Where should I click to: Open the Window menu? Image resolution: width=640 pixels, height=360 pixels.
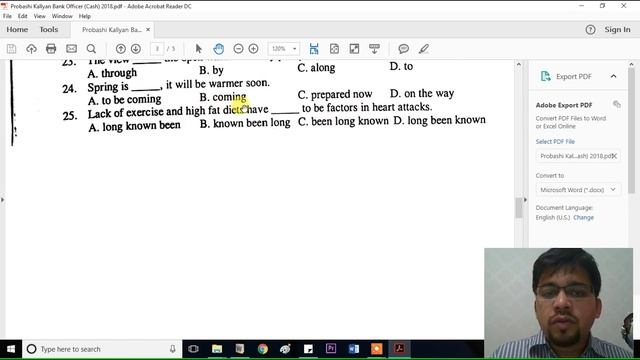click(62, 16)
